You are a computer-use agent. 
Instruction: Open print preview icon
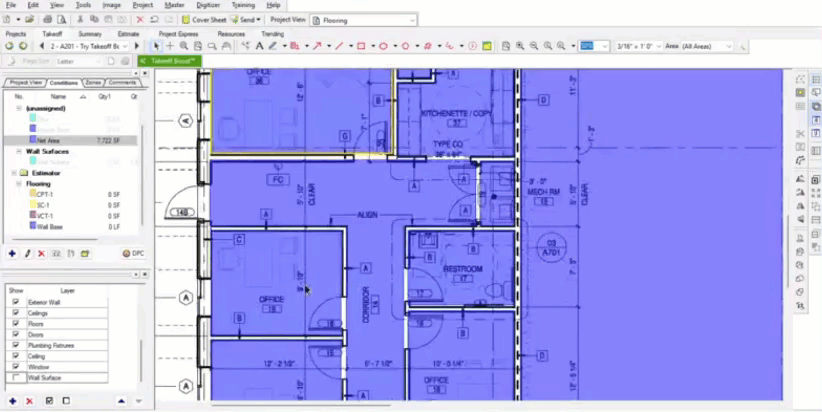pos(61,20)
